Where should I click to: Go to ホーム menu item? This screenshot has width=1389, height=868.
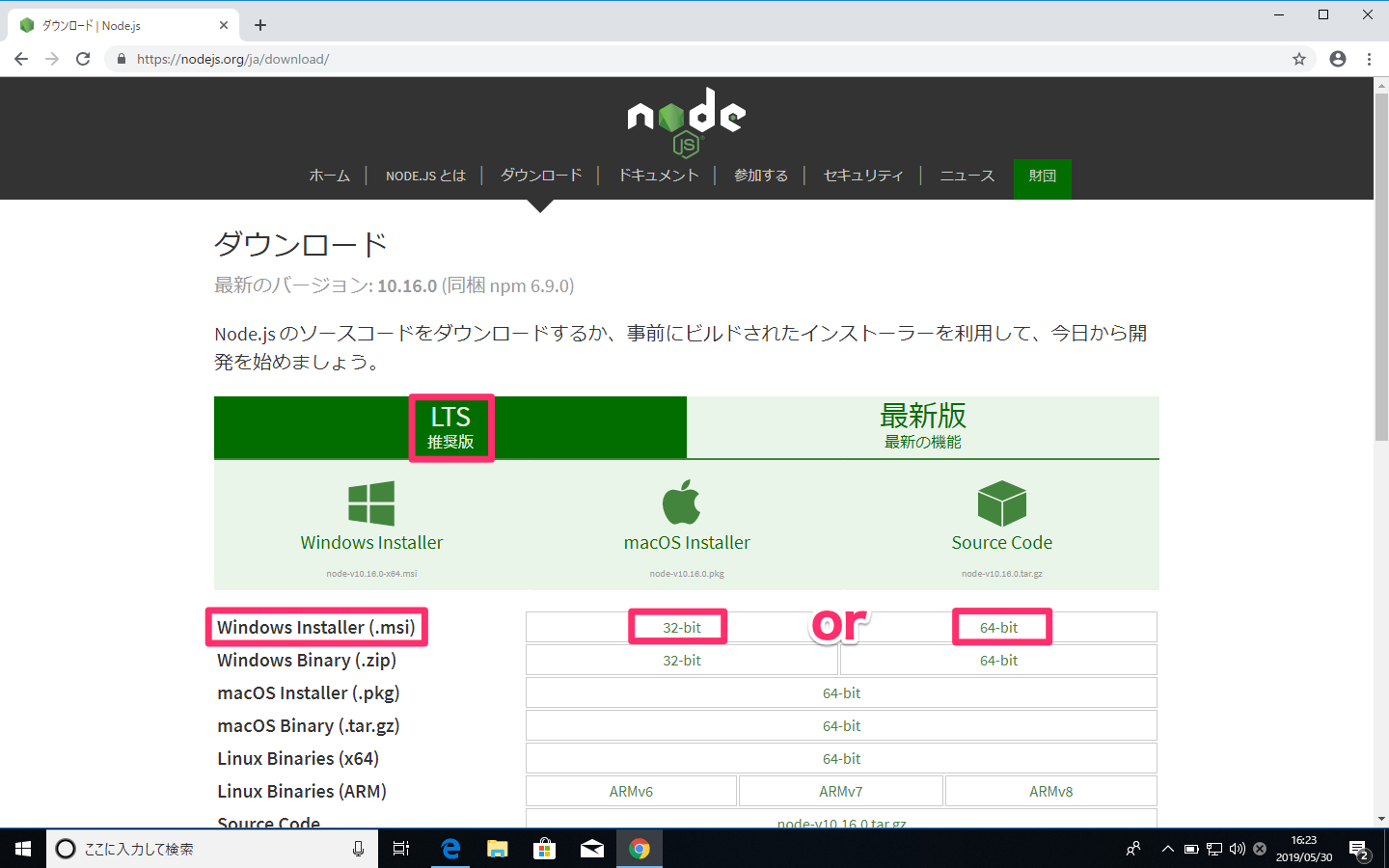330,176
